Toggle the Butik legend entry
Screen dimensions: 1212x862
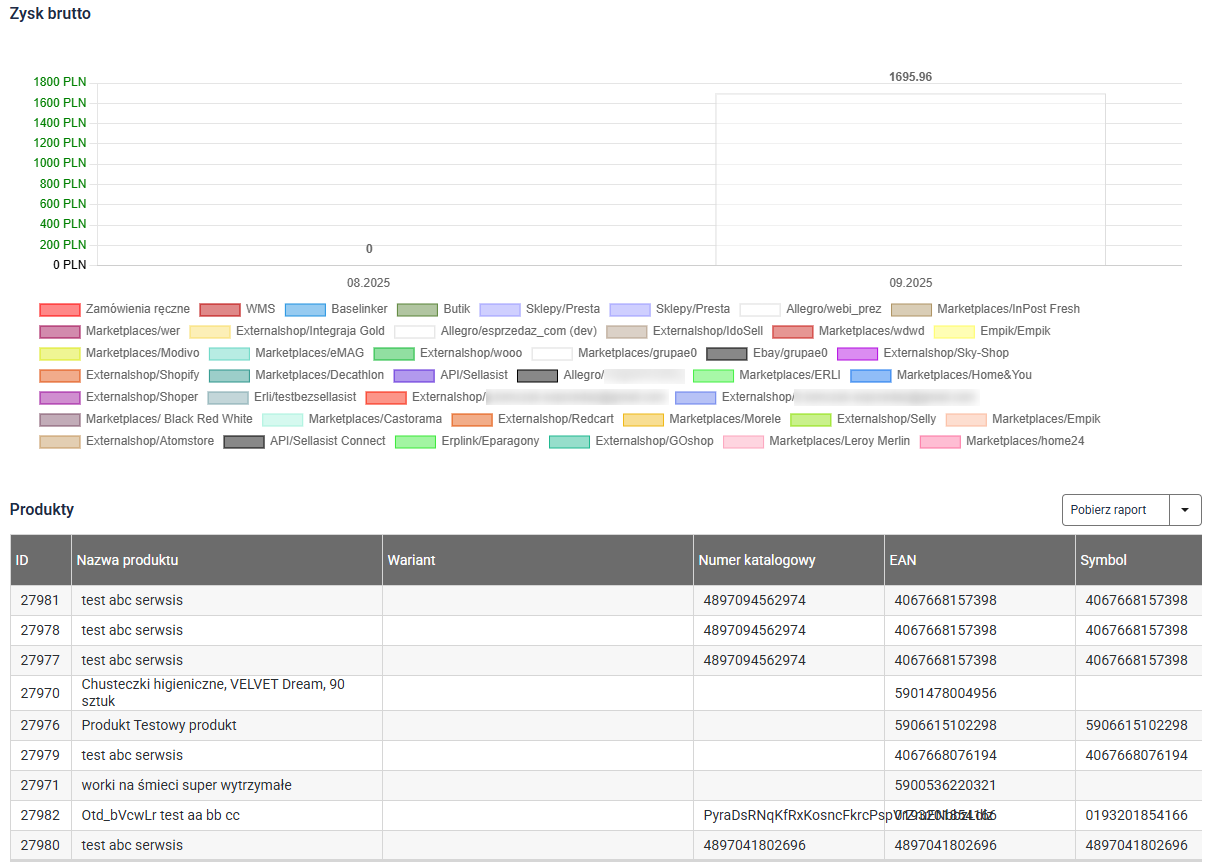[x=417, y=310]
